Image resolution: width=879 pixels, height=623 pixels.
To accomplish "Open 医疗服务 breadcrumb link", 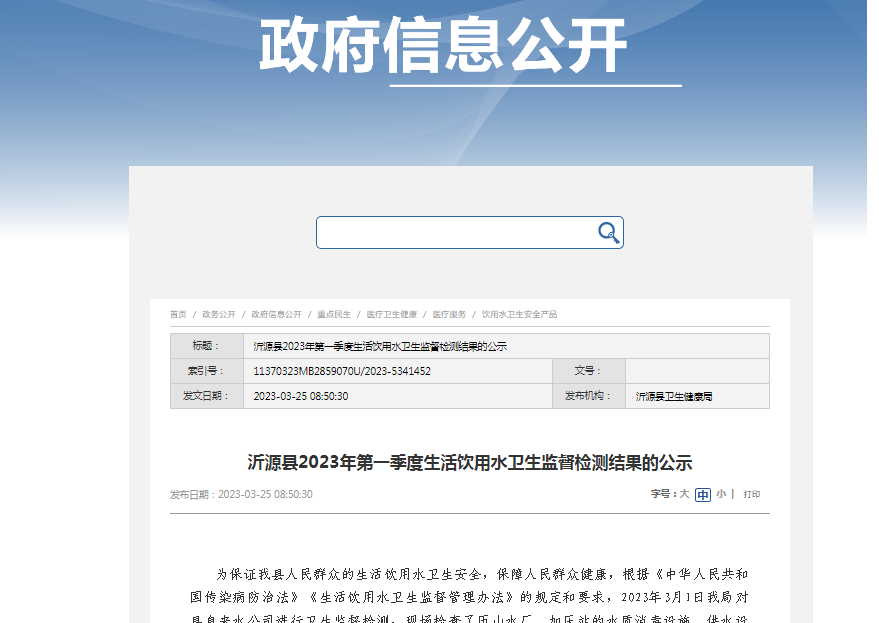I will tap(449, 314).
